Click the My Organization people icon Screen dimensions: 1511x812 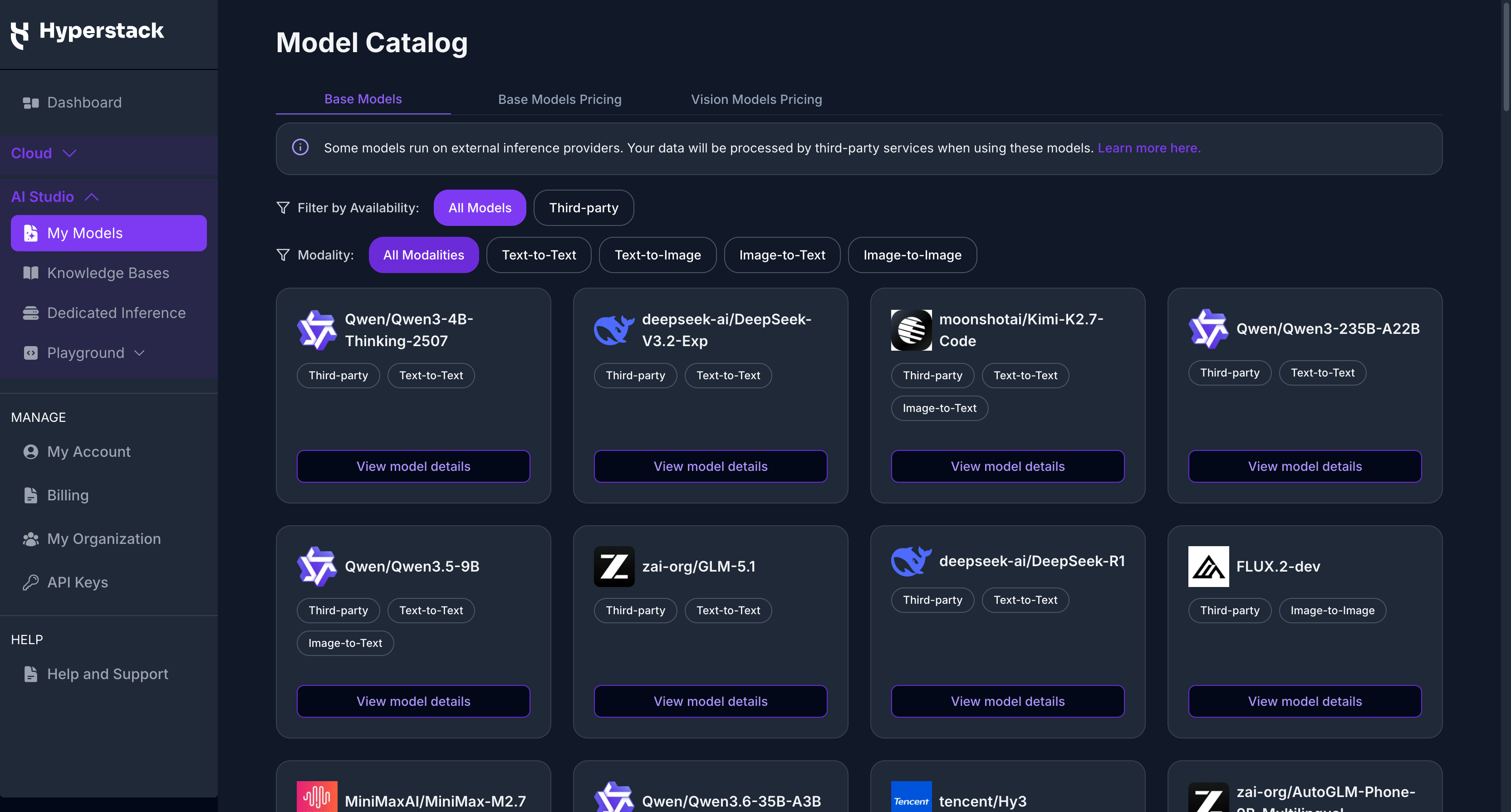(x=30, y=539)
